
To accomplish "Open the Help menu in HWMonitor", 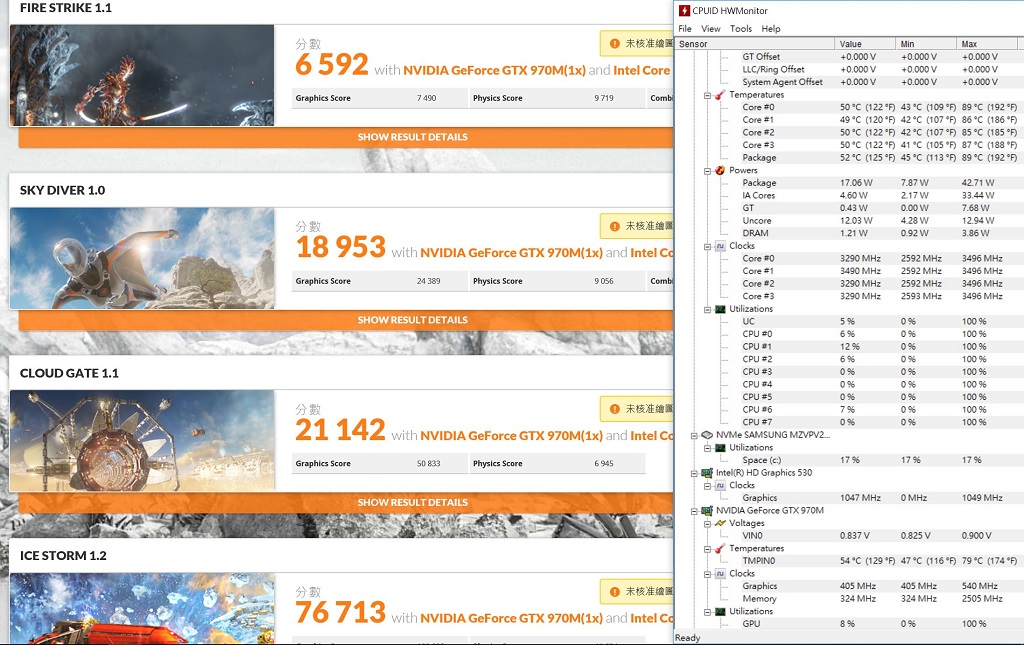I will pos(771,29).
